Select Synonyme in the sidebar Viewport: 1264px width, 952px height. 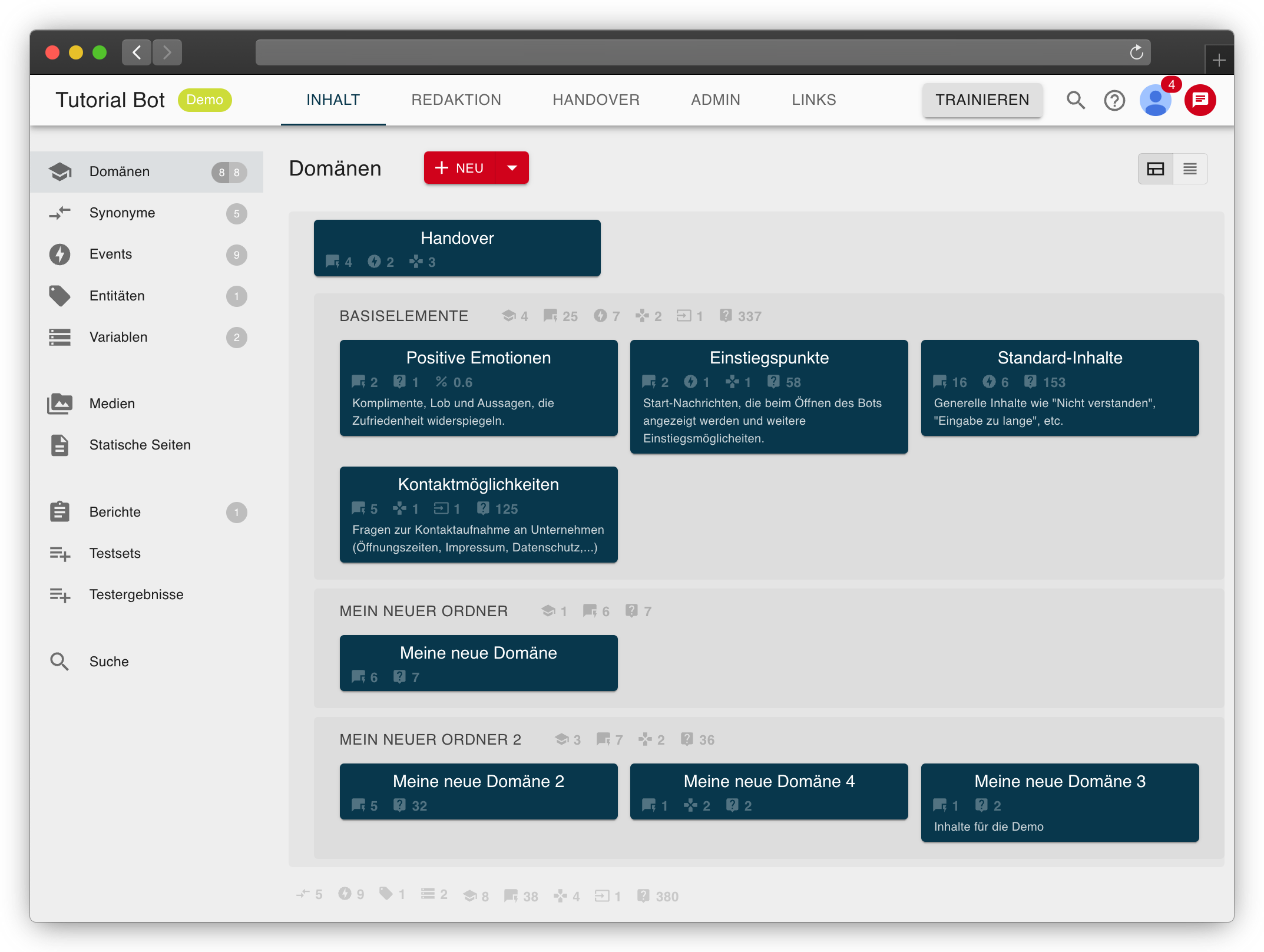coord(123,213)
